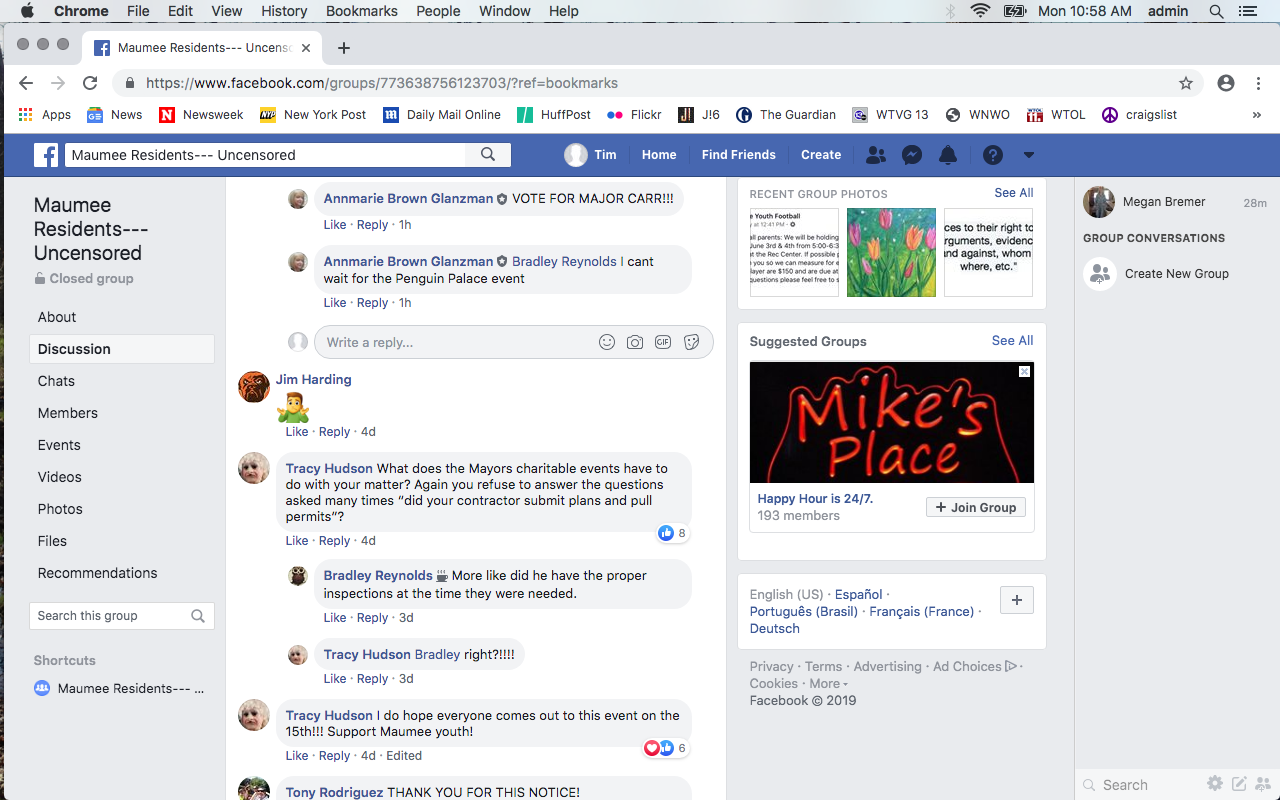The width and height of the screenshot is (1280, 800).
Task: Click the Search this group field
Action: tap(110, 616)
